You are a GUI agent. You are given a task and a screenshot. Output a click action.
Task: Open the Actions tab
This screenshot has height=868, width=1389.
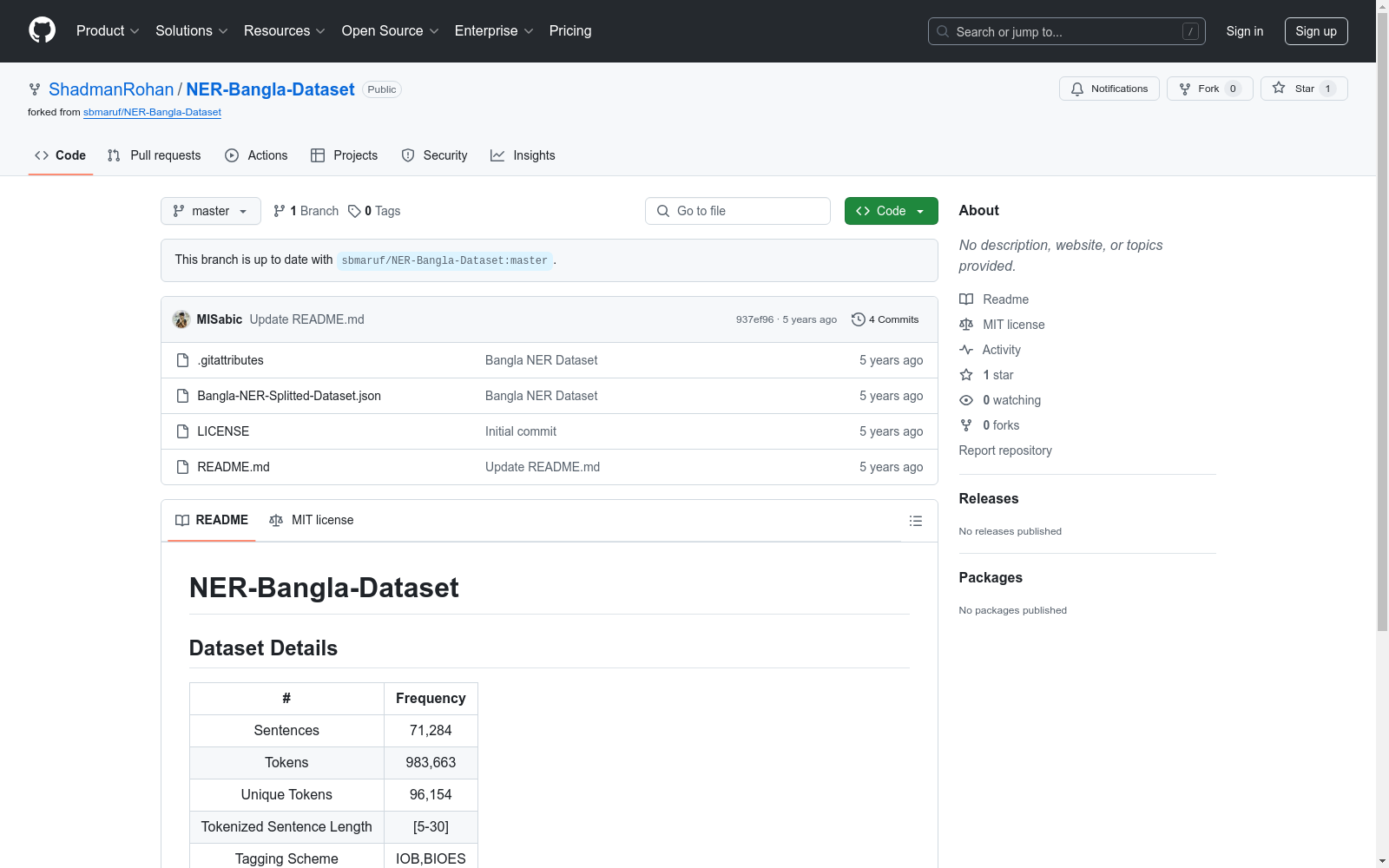coord(256,155)
